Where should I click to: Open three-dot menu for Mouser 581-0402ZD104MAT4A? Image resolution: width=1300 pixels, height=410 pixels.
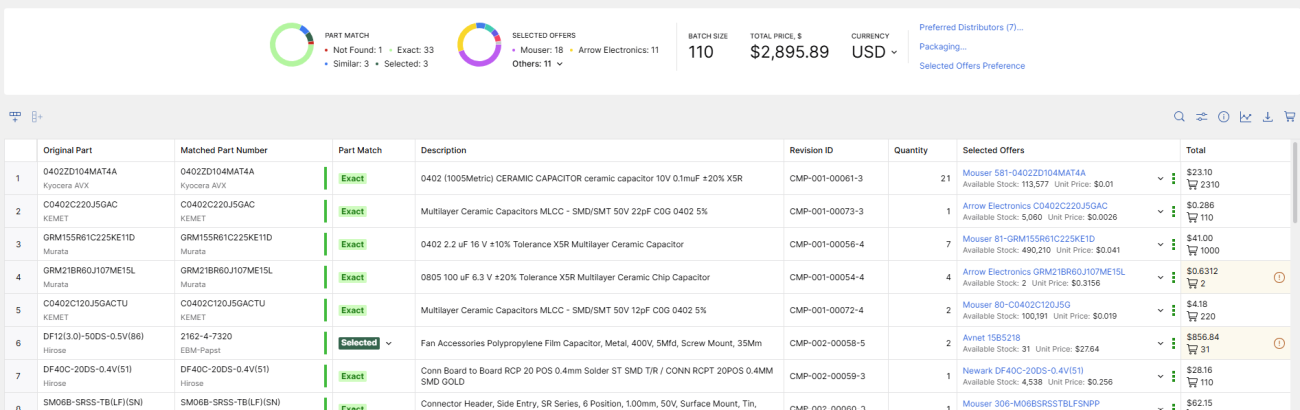pos(1173,179)
